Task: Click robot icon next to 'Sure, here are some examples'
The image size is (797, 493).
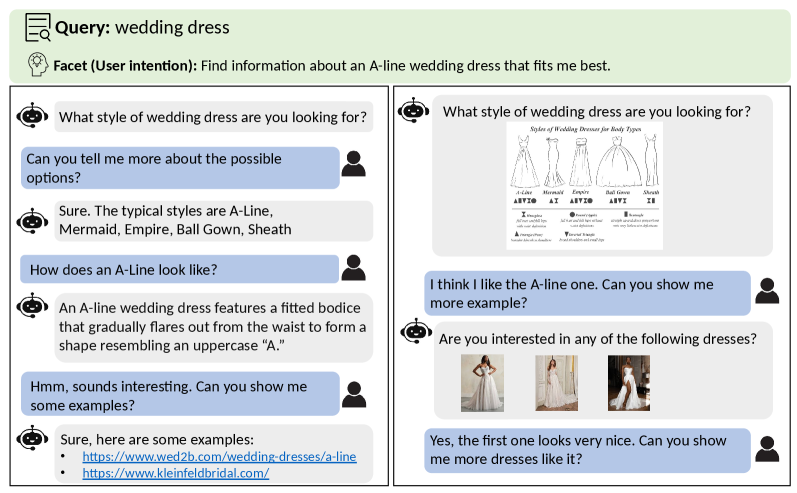Action: coord(34,438)
